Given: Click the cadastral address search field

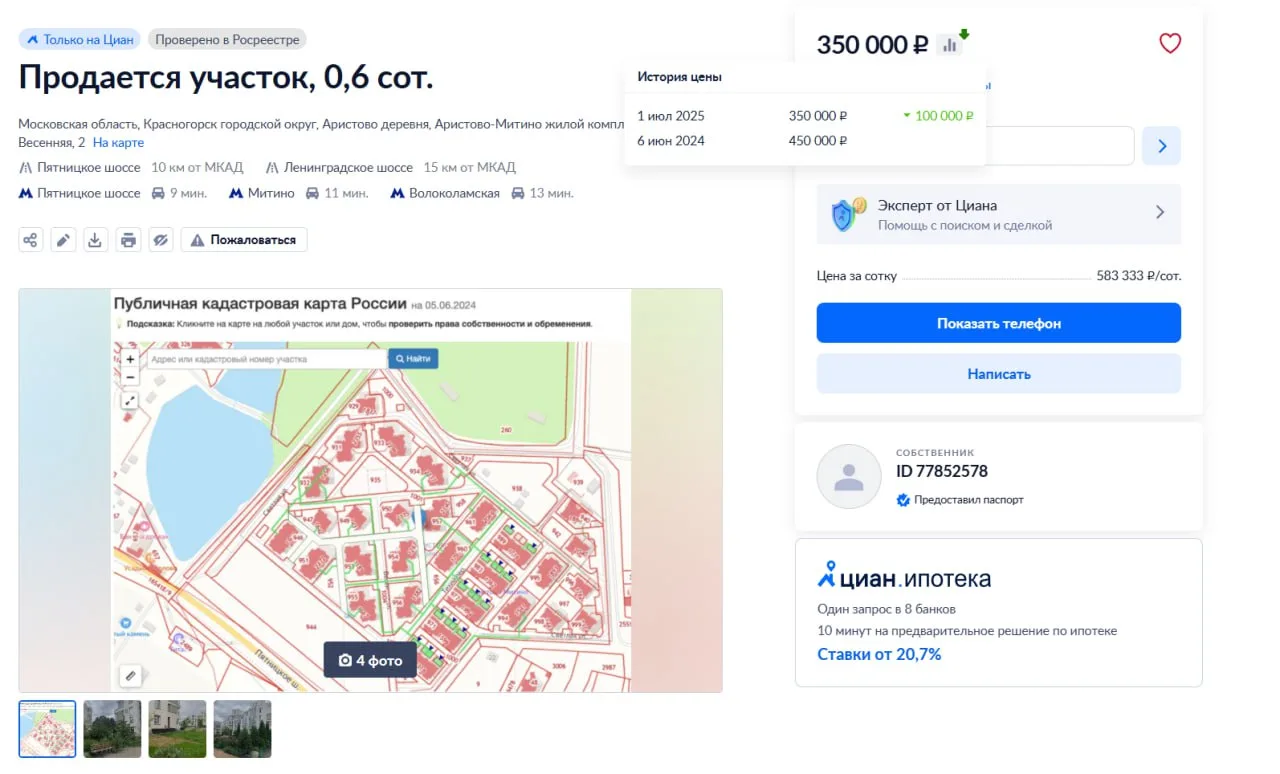Looking at the screenshot, I should 265,359.
